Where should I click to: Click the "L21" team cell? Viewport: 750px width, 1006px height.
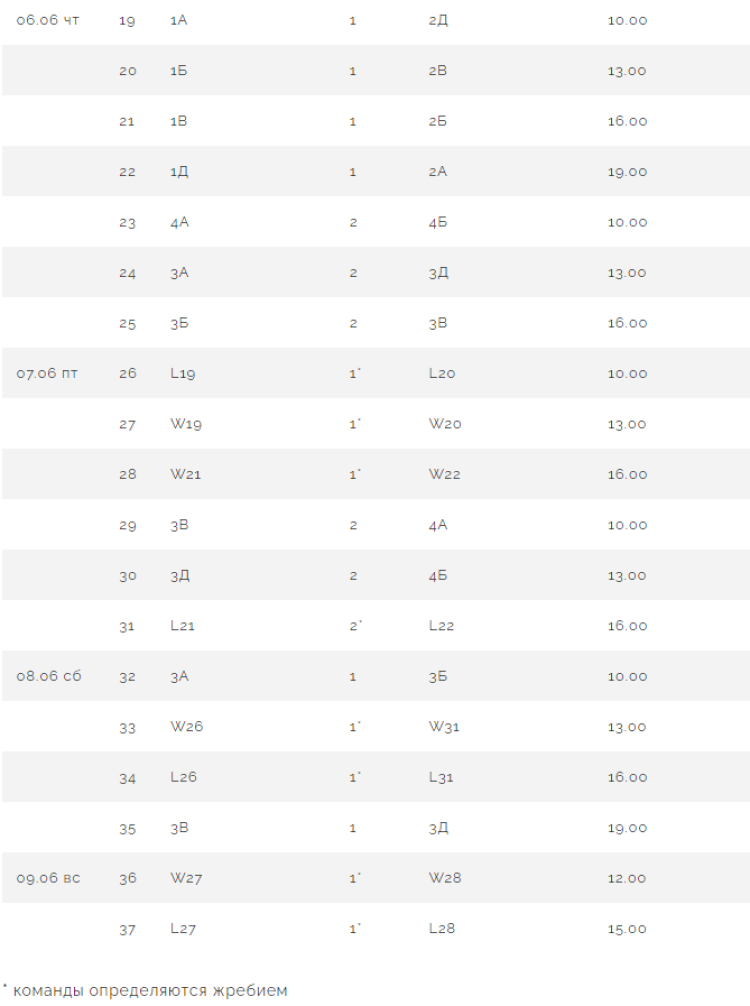coord(184,625)
